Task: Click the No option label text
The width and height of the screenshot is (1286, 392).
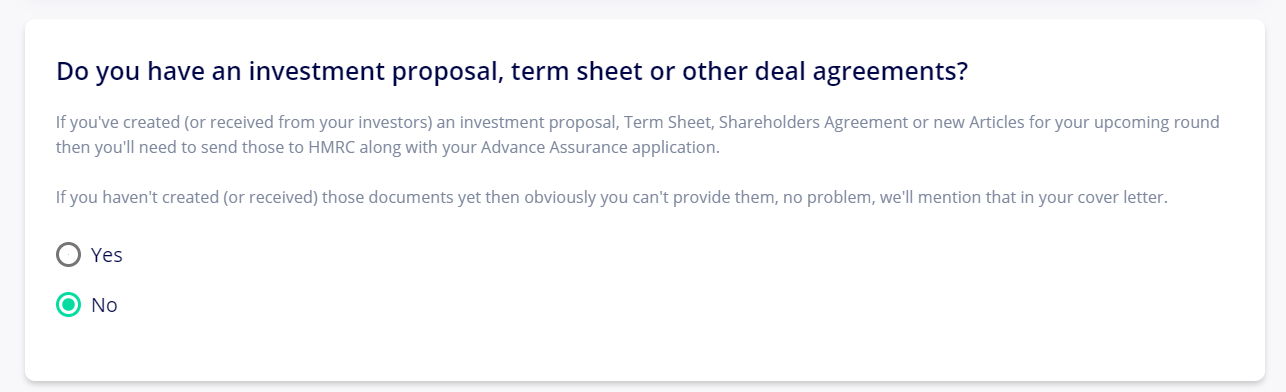Action: point(104,305)
